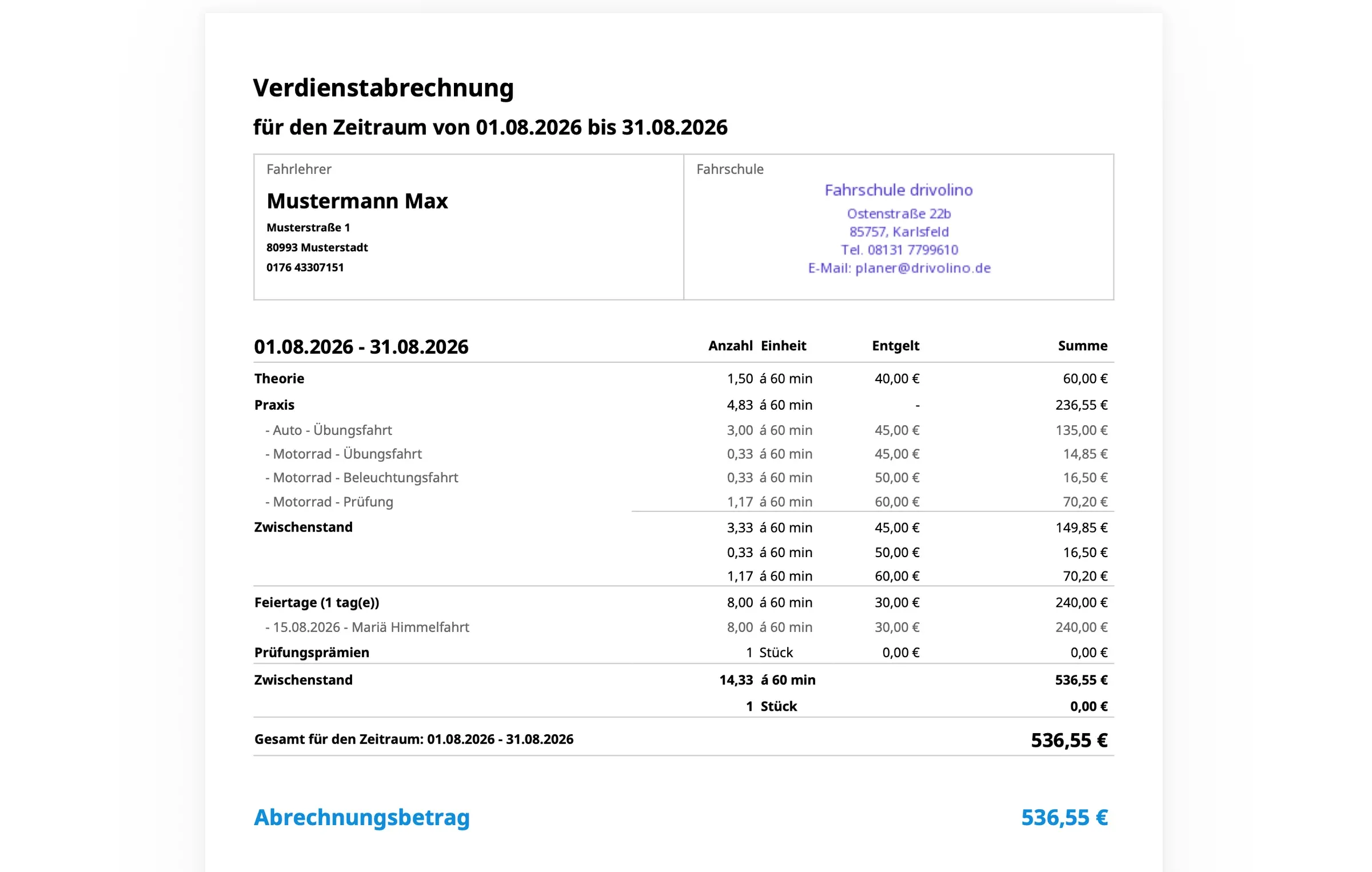Click the Motorrad - Übungsfahrt row
Screen dimensions: 1372x872
click(684, 454)
